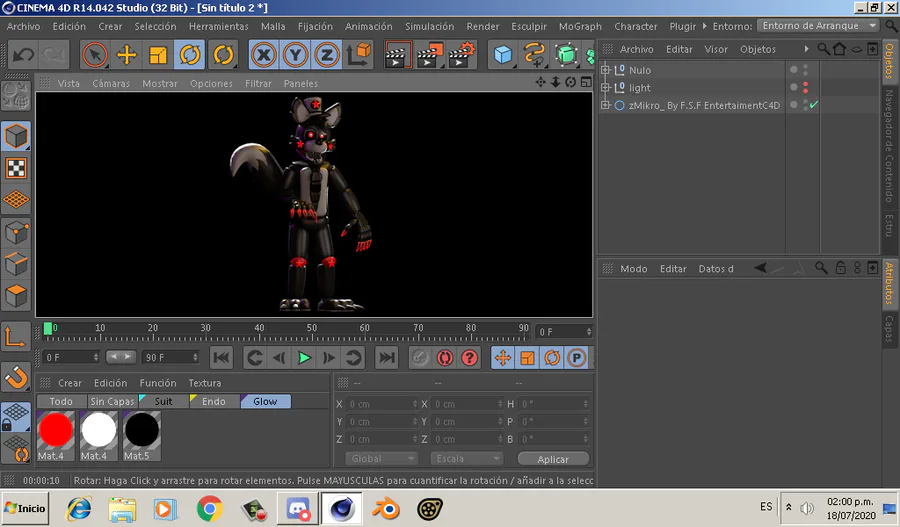
Task: Select the highlighted Rotate tool
Action: pyautogui.click(x=189, y=55)
